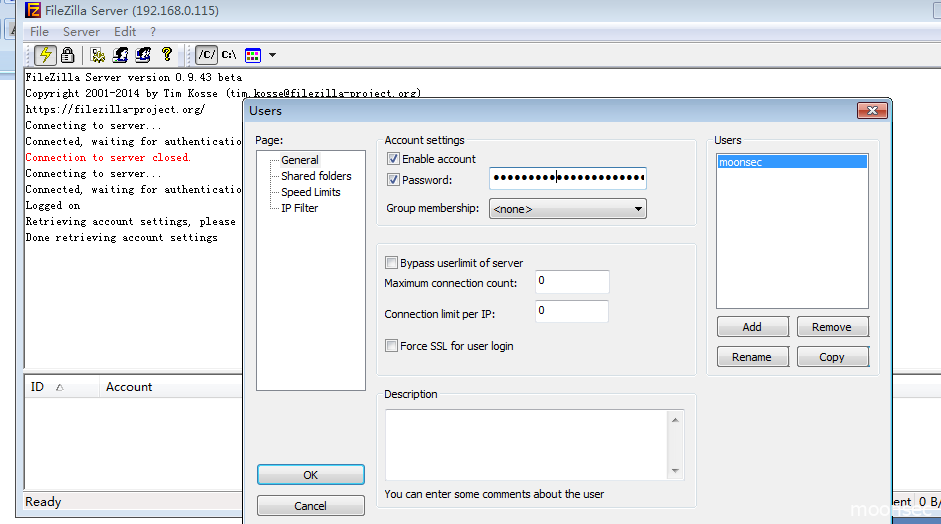Toggle the lightning connect-to-server icon
This screenshot has width=941, height=524.
click(x=45, y=55)
